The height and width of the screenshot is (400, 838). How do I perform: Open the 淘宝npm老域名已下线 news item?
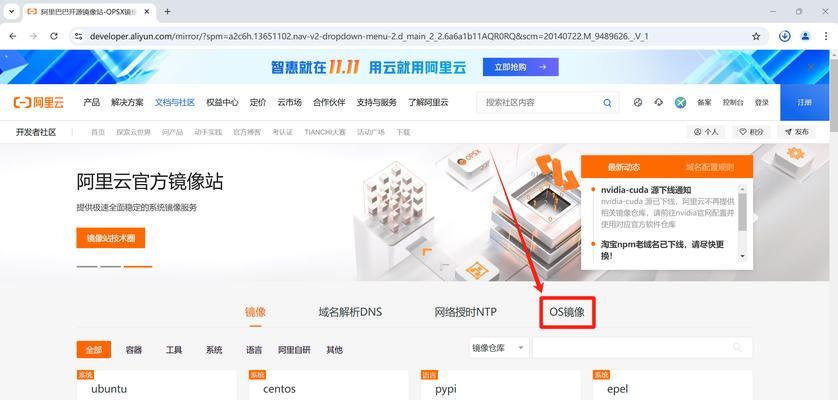(662, 250)
